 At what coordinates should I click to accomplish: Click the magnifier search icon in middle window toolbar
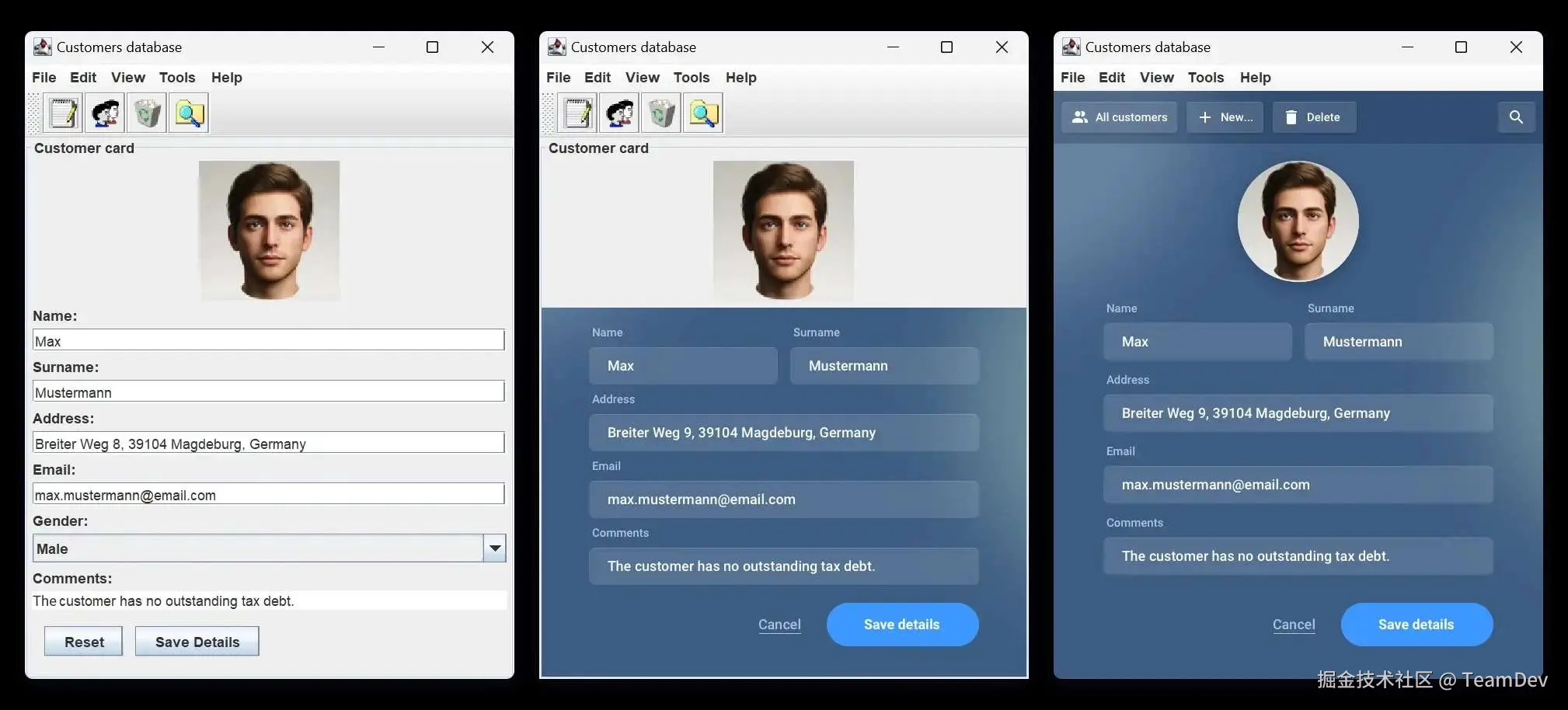pos(703,113)
